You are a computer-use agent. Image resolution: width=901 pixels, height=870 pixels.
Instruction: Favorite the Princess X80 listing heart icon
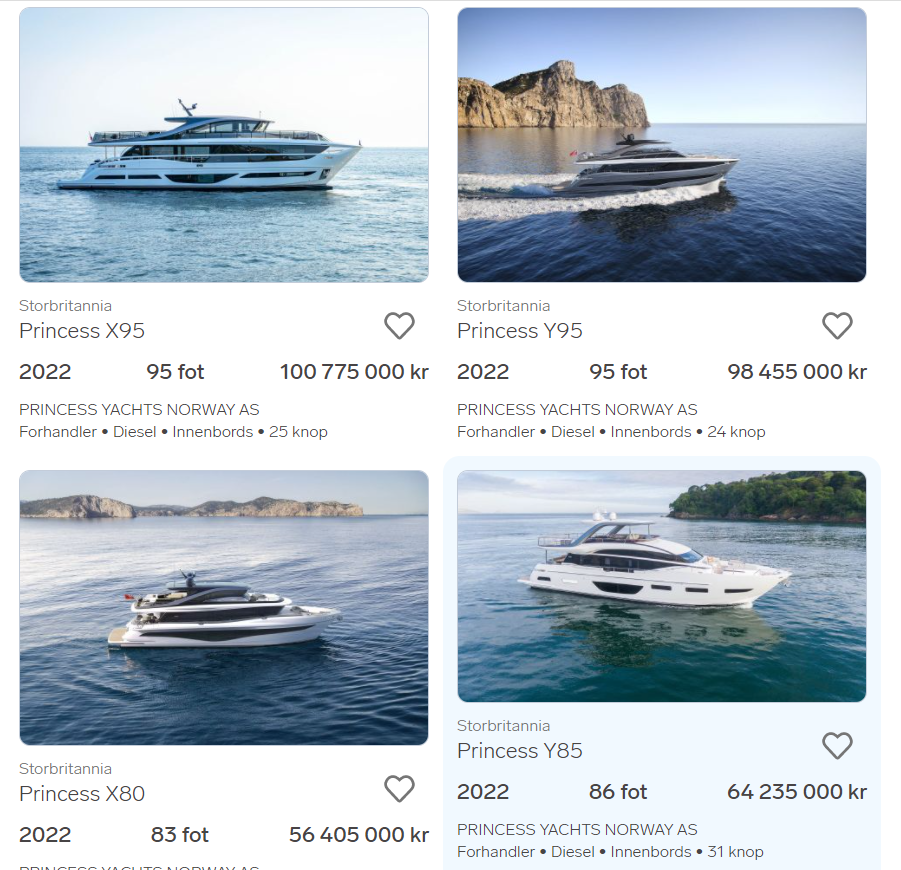coord(399,788)
